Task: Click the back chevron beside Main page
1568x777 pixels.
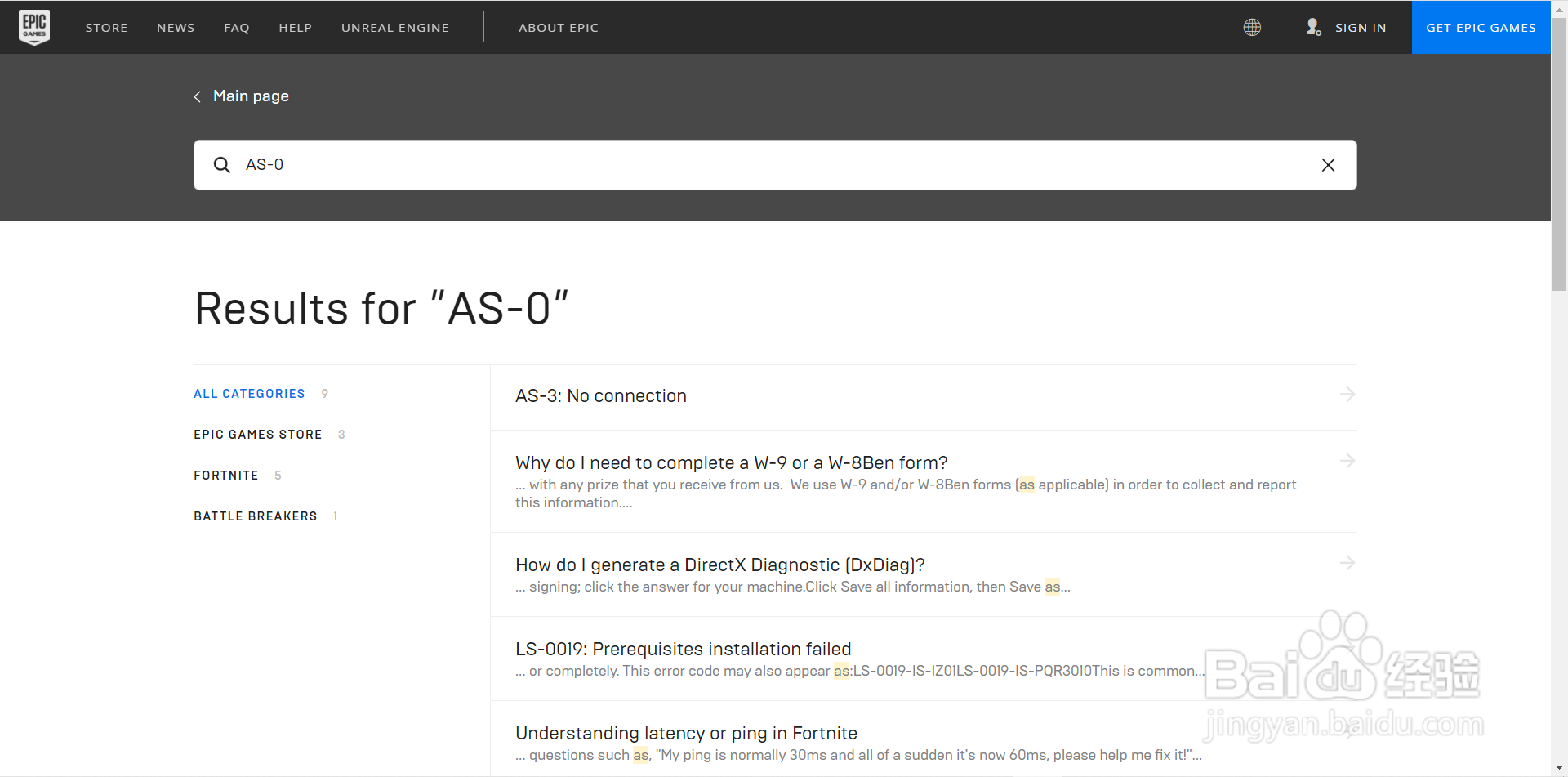Action: coord(198,96)
